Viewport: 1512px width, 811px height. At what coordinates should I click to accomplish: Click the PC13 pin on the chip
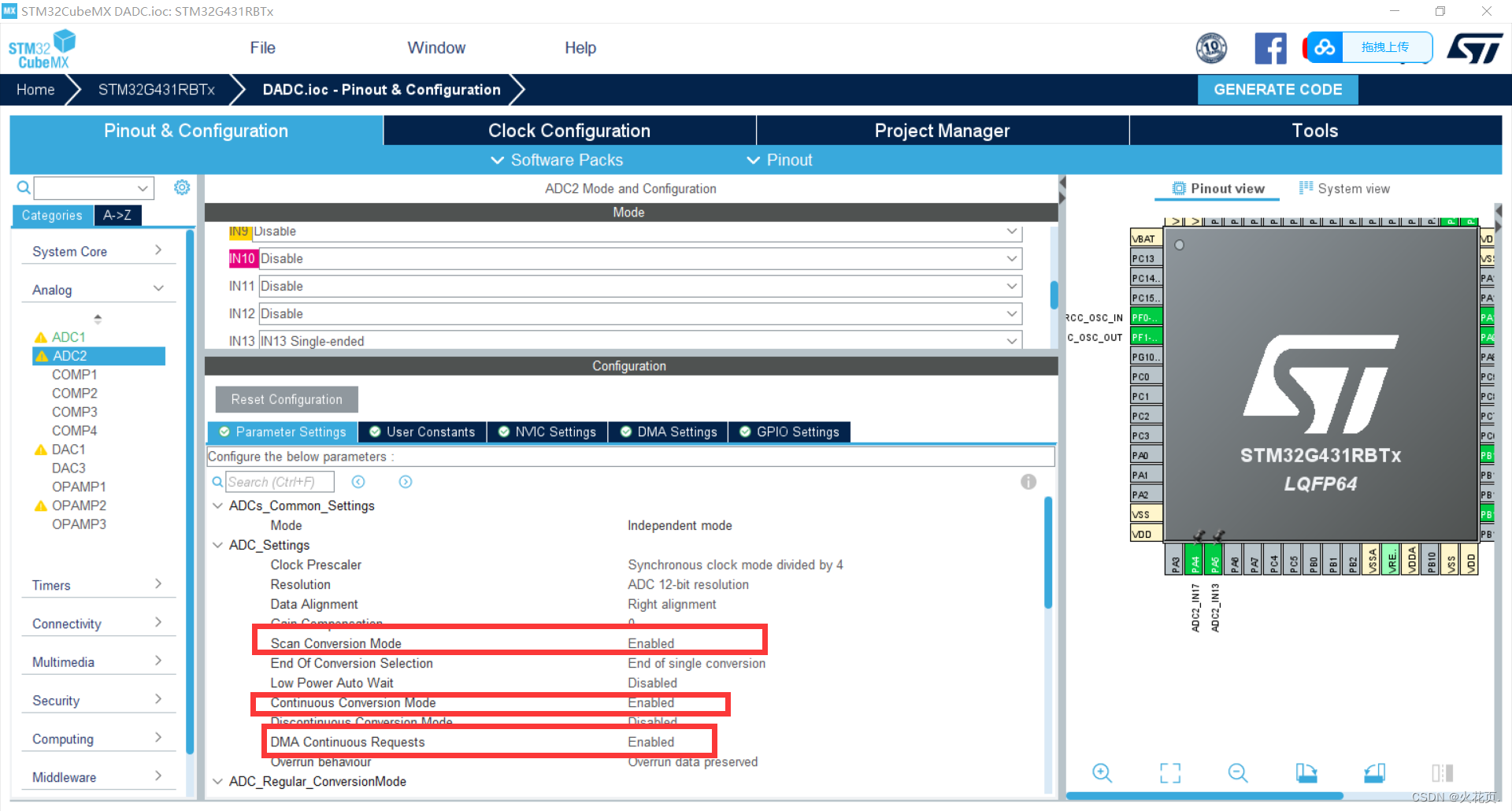1146,258
